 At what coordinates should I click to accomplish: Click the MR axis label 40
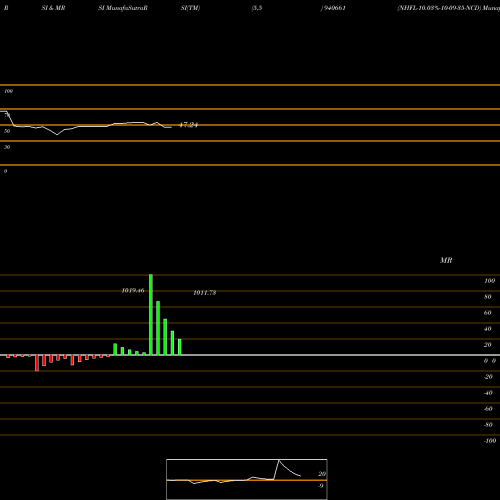pyautogui.click(x=488, y=329)
